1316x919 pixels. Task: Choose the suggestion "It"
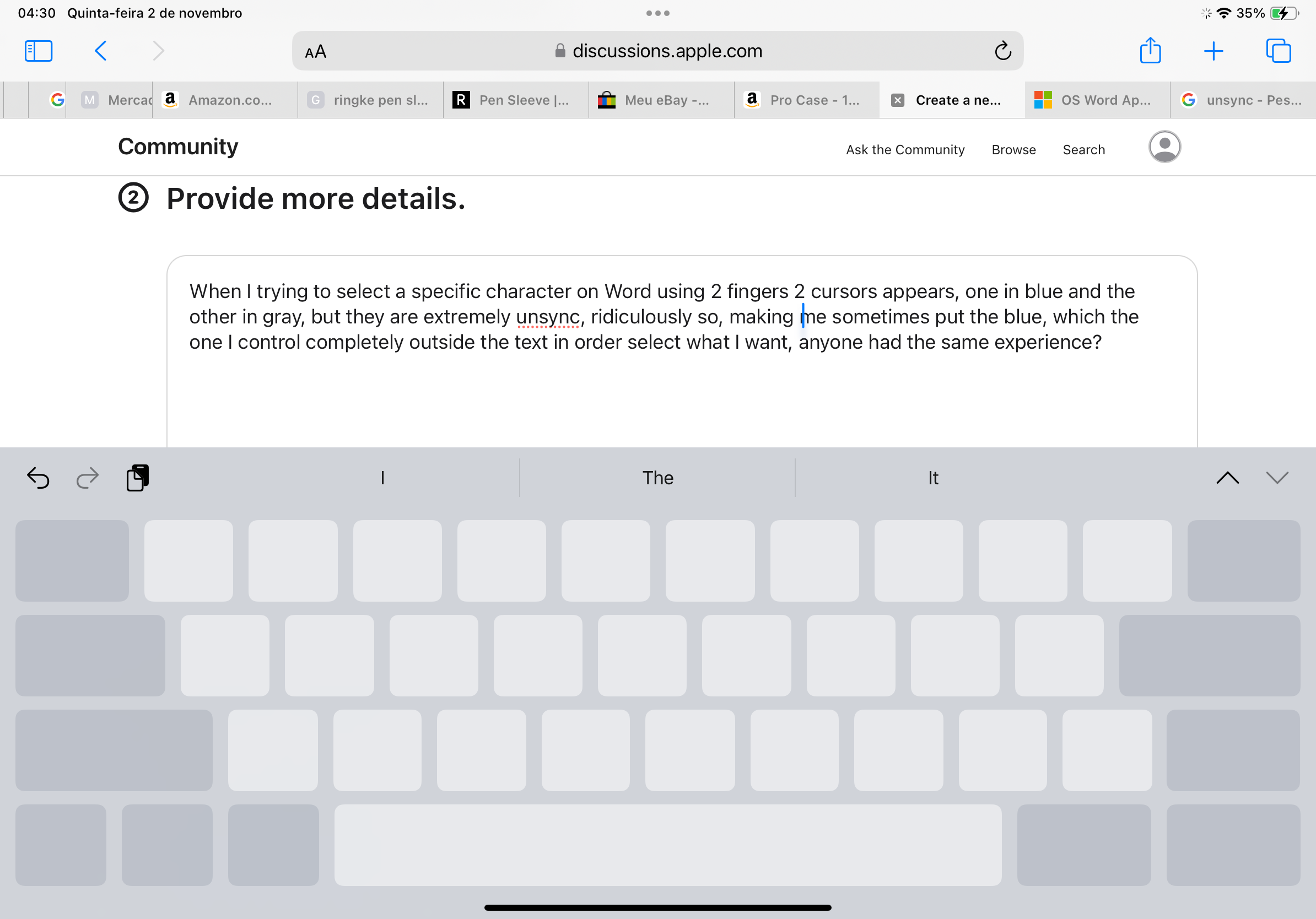(932, 478)
